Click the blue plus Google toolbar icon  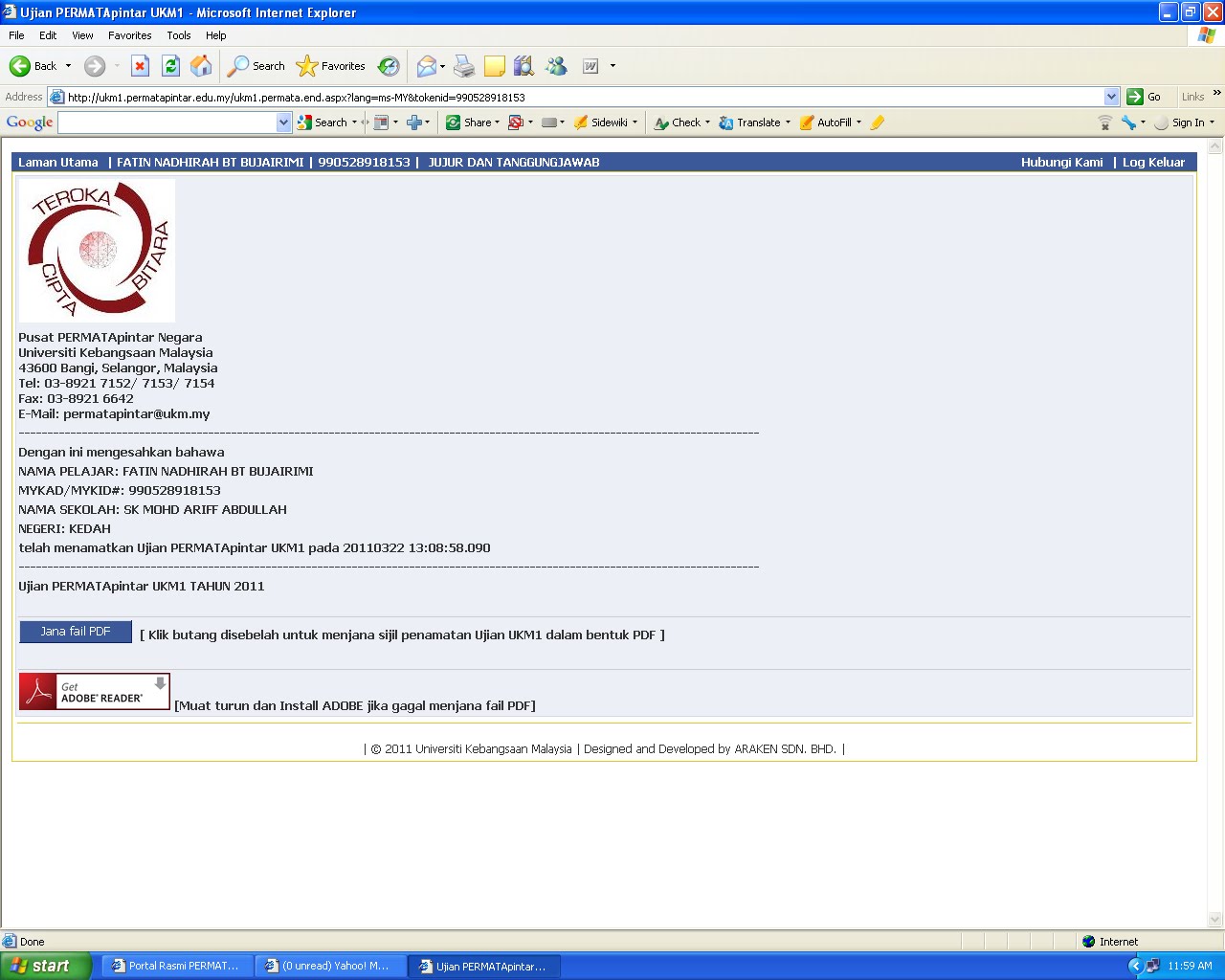tap(414, 122)
